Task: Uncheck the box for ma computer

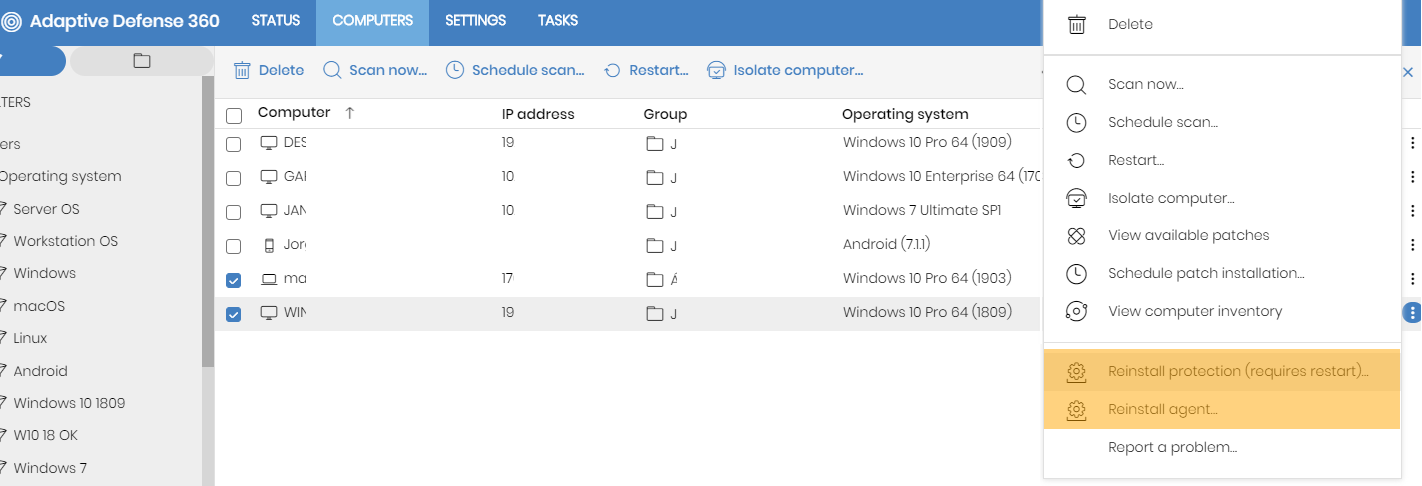Action: pyautogui.click(x=233, y=280)
